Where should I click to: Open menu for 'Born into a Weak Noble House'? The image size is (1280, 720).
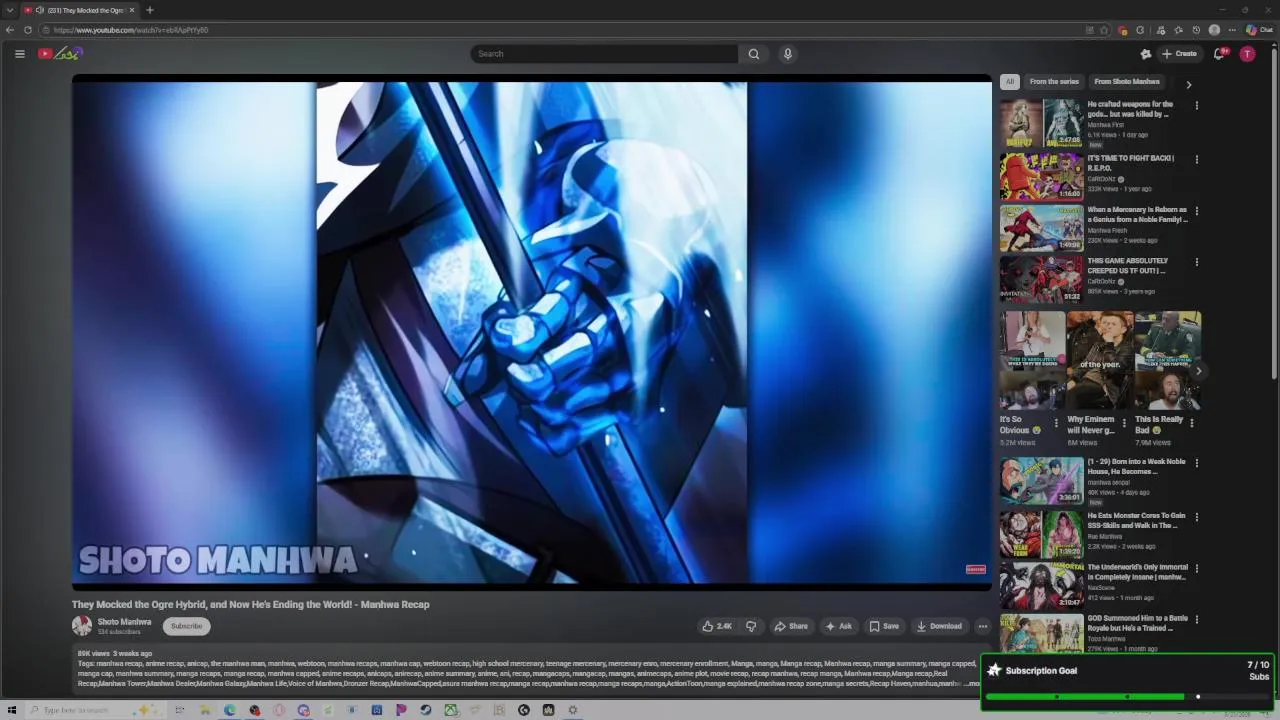coord(1196,463)
